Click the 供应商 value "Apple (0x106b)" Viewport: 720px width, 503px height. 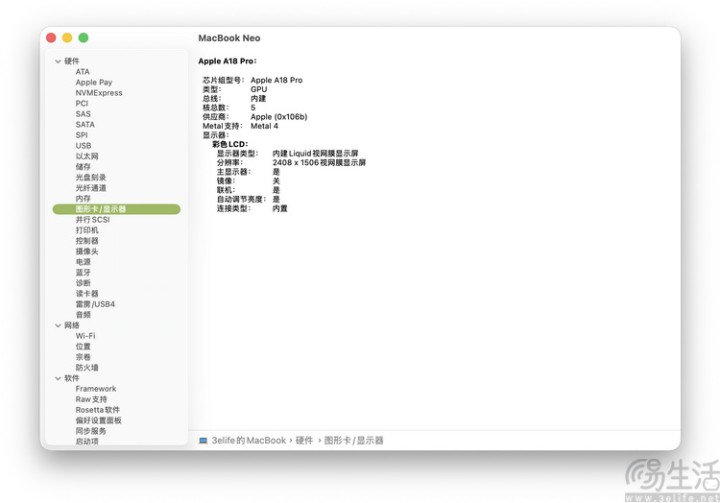point(279,117)
